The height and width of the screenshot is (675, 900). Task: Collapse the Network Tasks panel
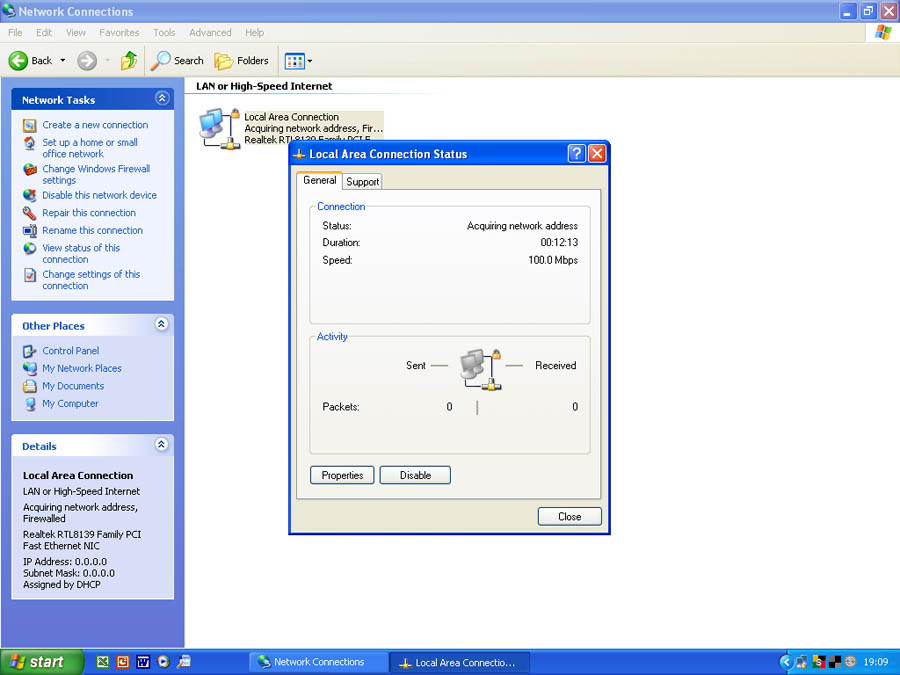tap(162, 99)
